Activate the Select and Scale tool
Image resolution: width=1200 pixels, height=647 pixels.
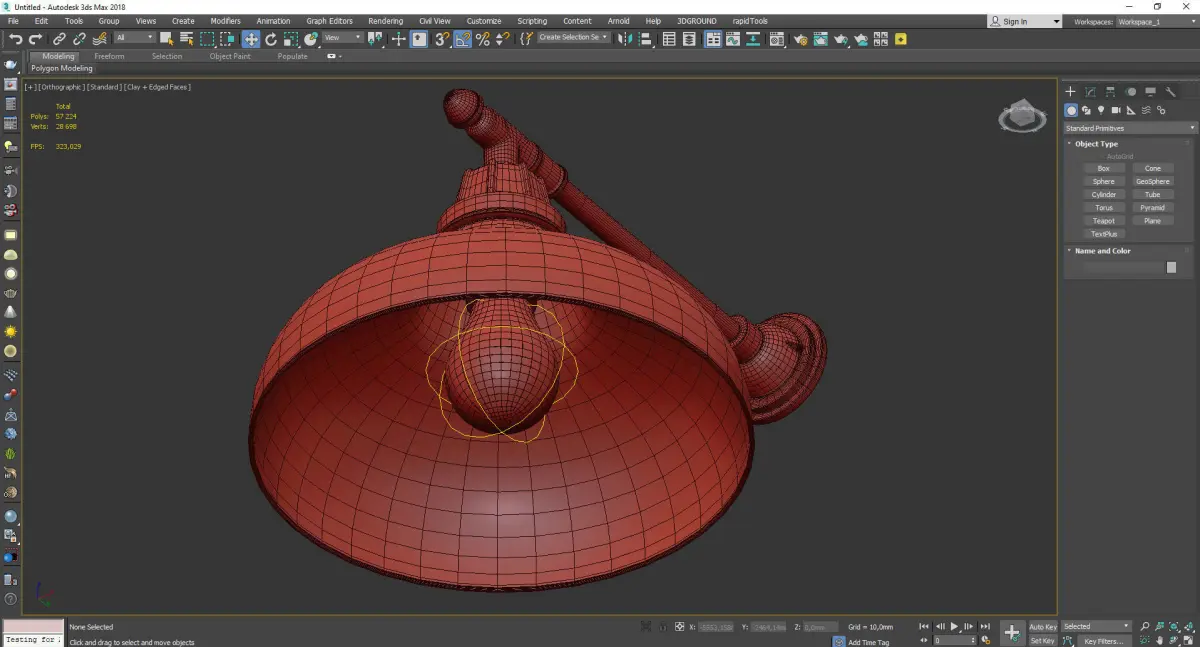(x=290, y=39)
